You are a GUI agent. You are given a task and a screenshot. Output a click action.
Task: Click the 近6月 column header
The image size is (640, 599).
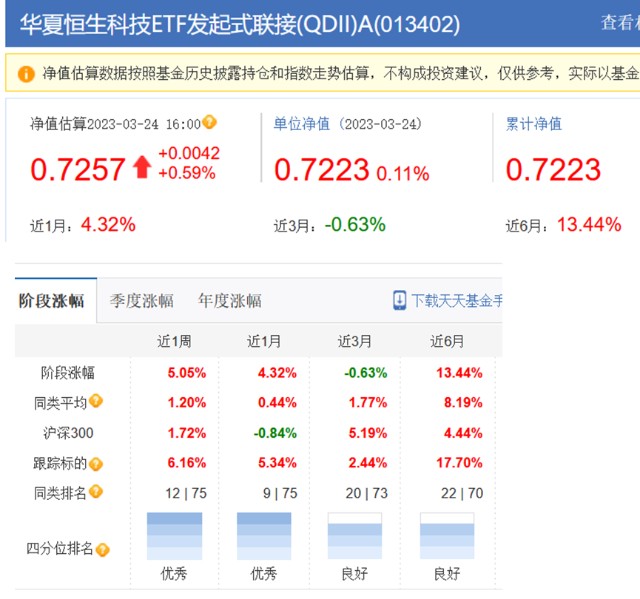click(447, 341)
